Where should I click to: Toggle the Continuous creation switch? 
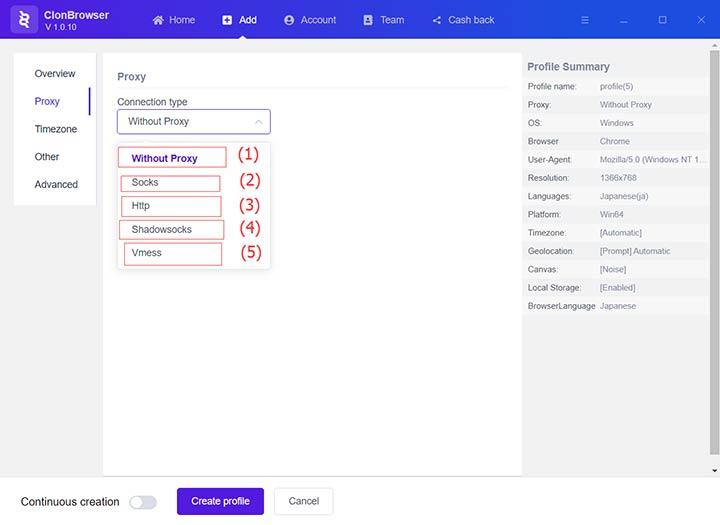pyautogui.click(x=143, y=502)
